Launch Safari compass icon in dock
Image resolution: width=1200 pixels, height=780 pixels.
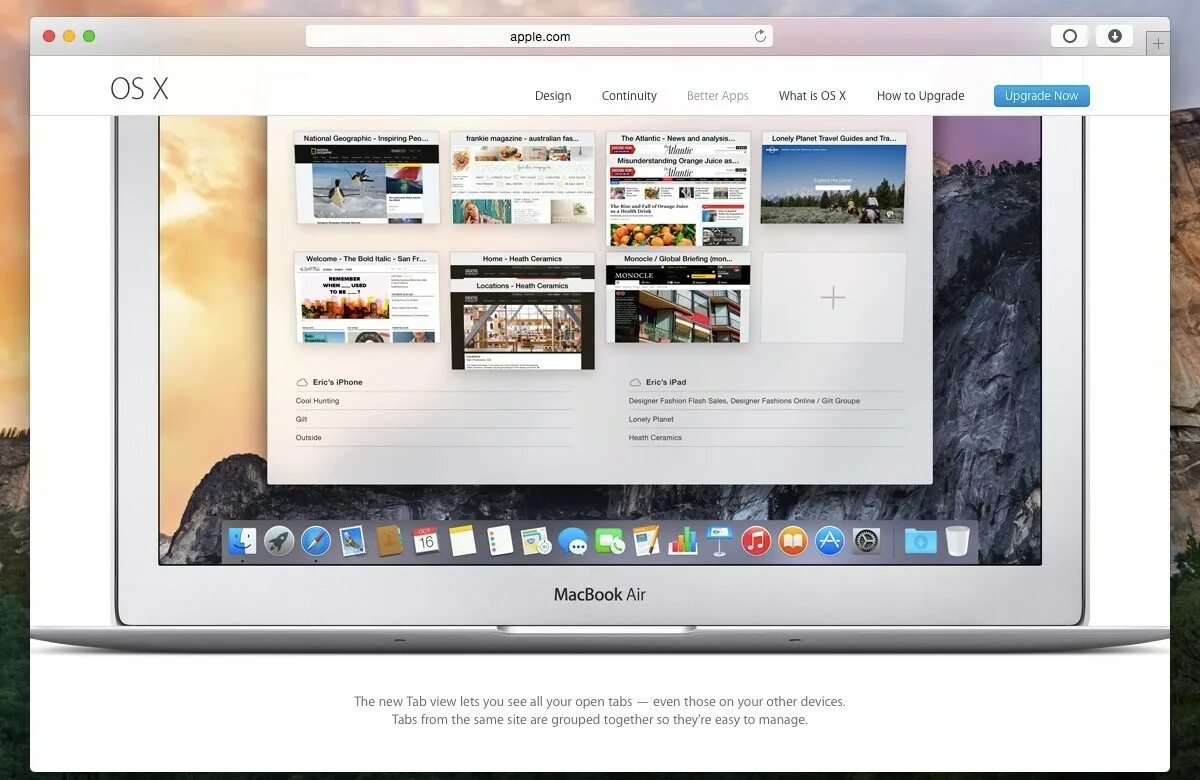pos(316,541)
